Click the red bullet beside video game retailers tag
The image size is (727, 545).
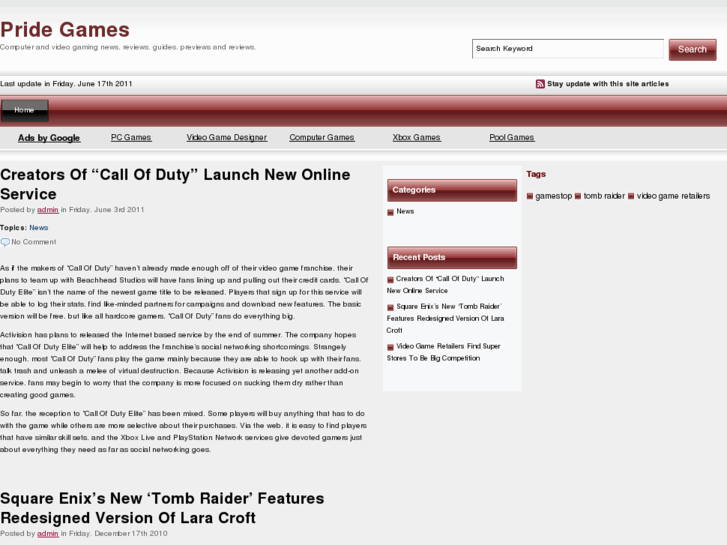[631, 196]
